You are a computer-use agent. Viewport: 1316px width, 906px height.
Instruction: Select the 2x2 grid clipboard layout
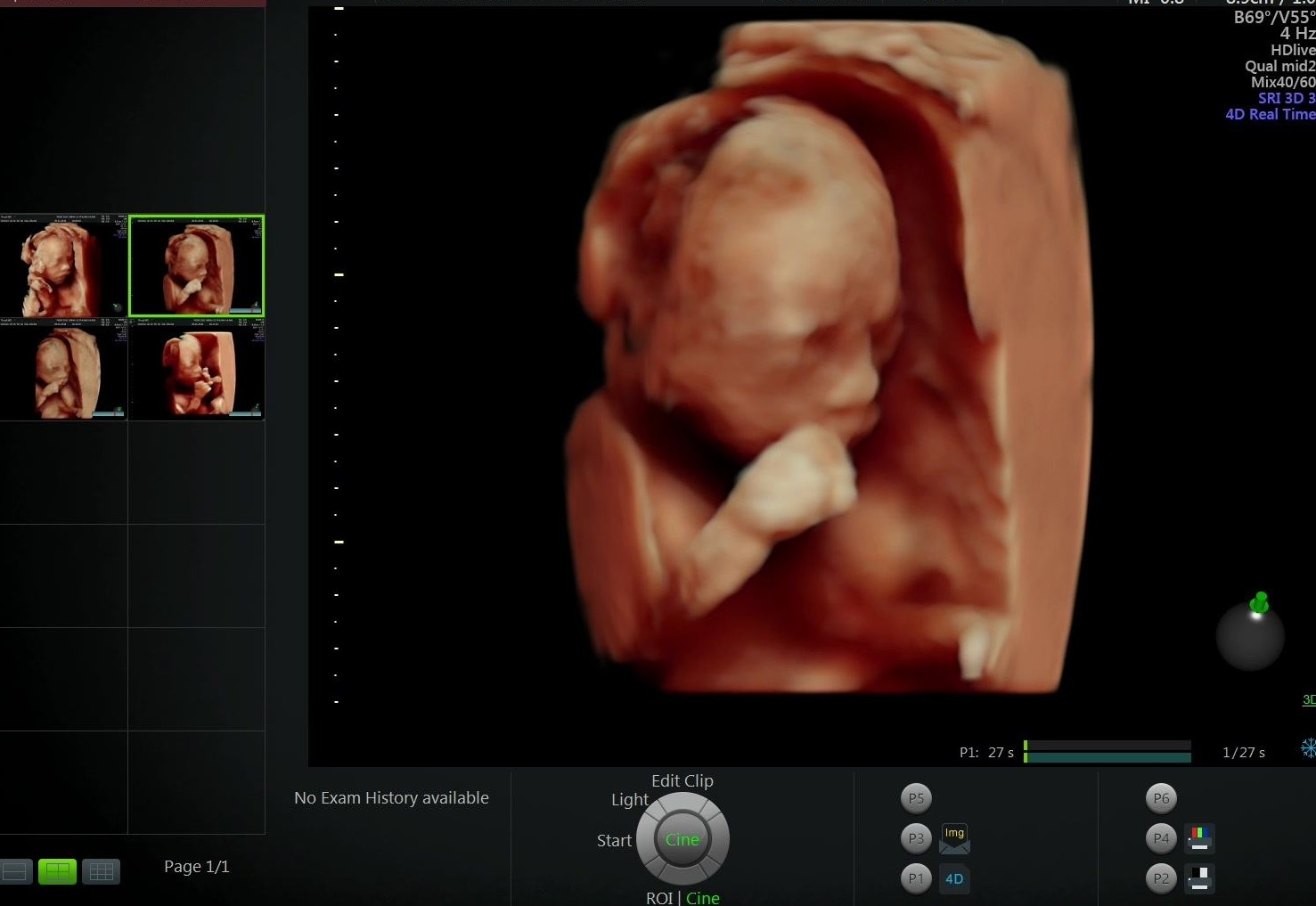(x=58, y=871)
